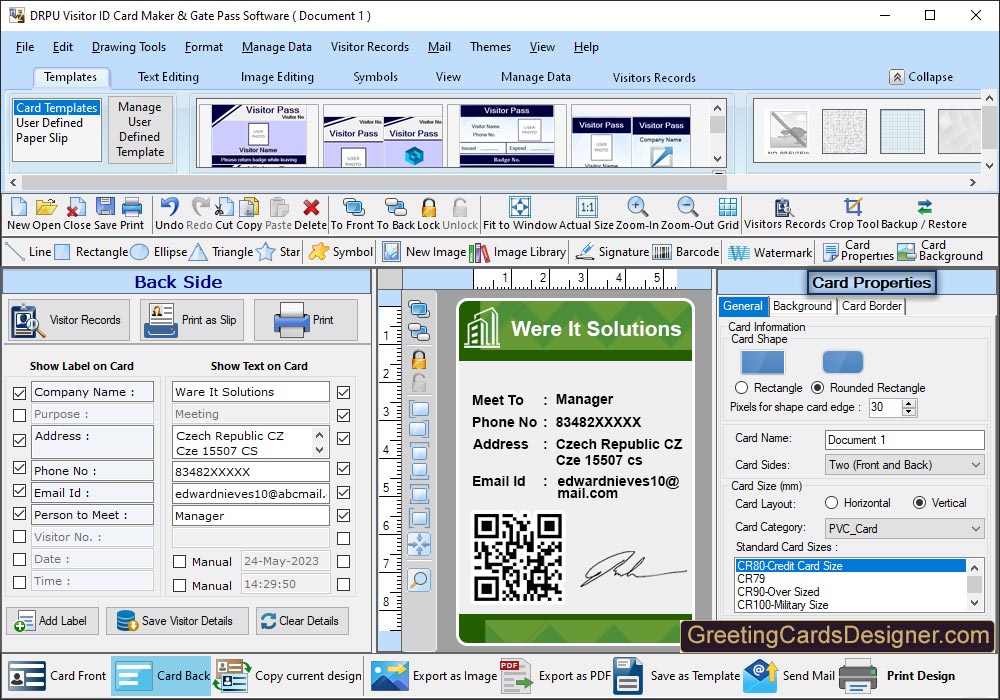Set the view to Actual Size
1000x700 pixels.
tap(587, 207)
